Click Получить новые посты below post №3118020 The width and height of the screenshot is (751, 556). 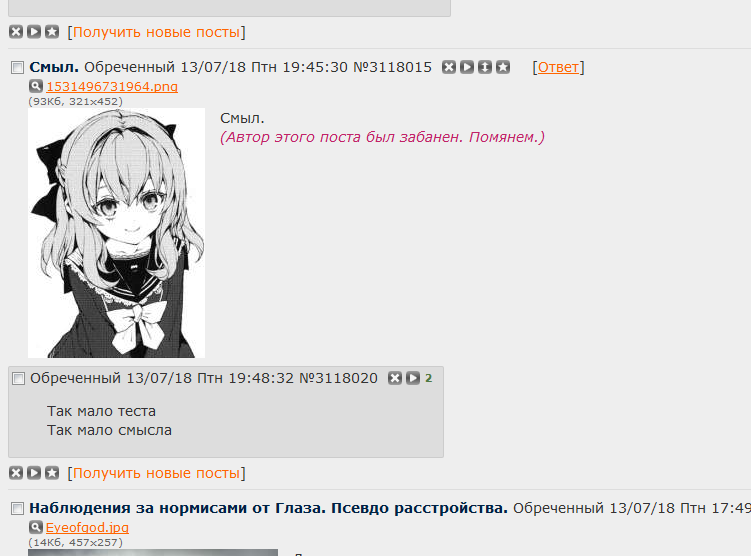pos(156,473)
